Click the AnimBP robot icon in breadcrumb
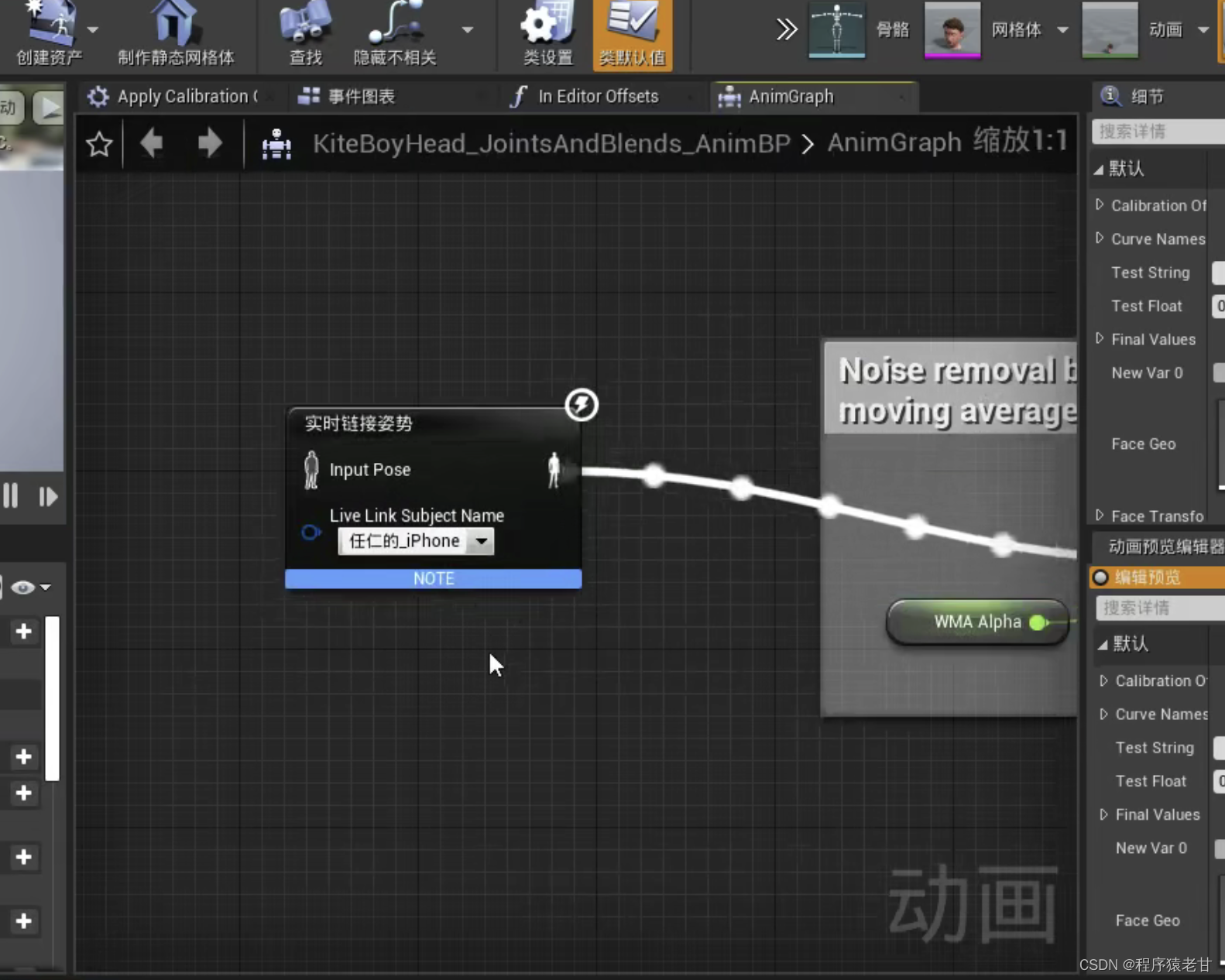The height and width of the screenshot is (980, 1225). click(x=276, y=144)
